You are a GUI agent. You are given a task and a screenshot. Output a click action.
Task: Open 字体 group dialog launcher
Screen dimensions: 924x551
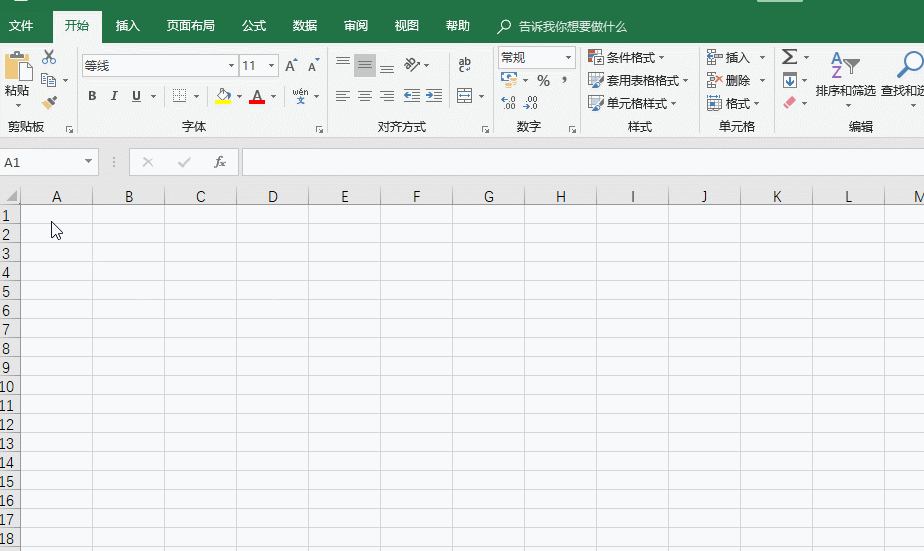point(319,129)
